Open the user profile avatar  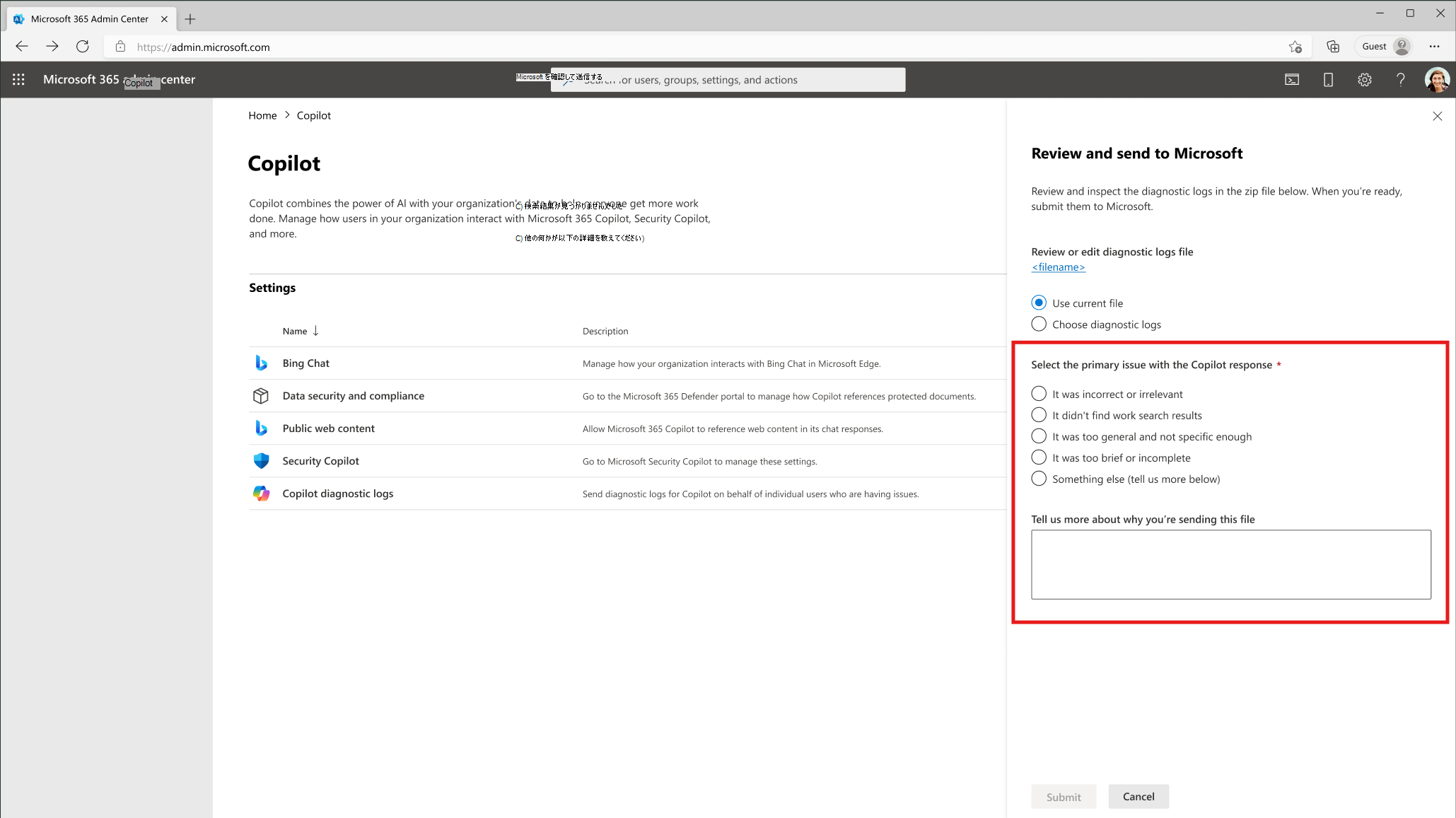click(x=1436, y=80)
